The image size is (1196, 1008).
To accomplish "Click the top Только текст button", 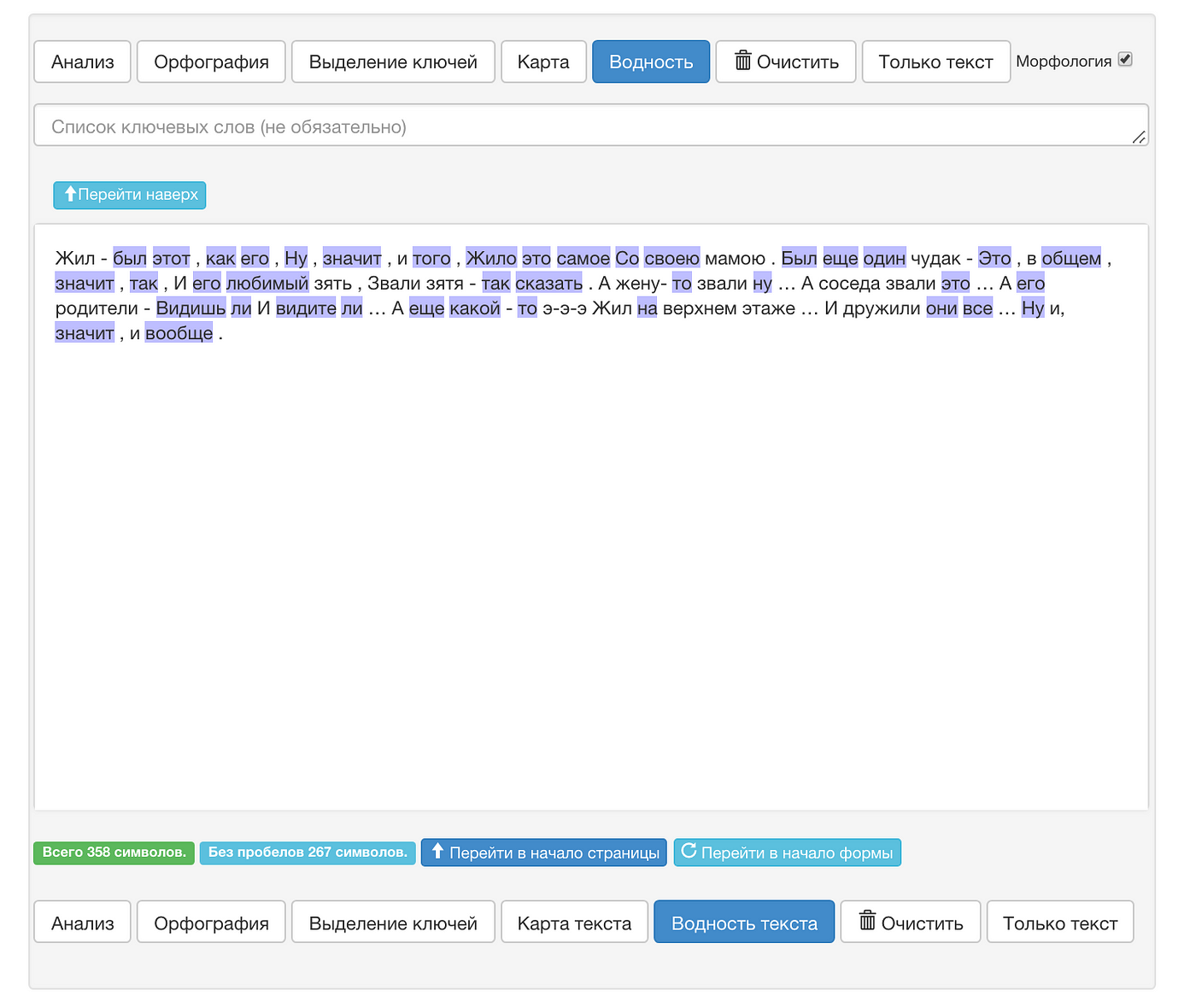I will 936,62.
